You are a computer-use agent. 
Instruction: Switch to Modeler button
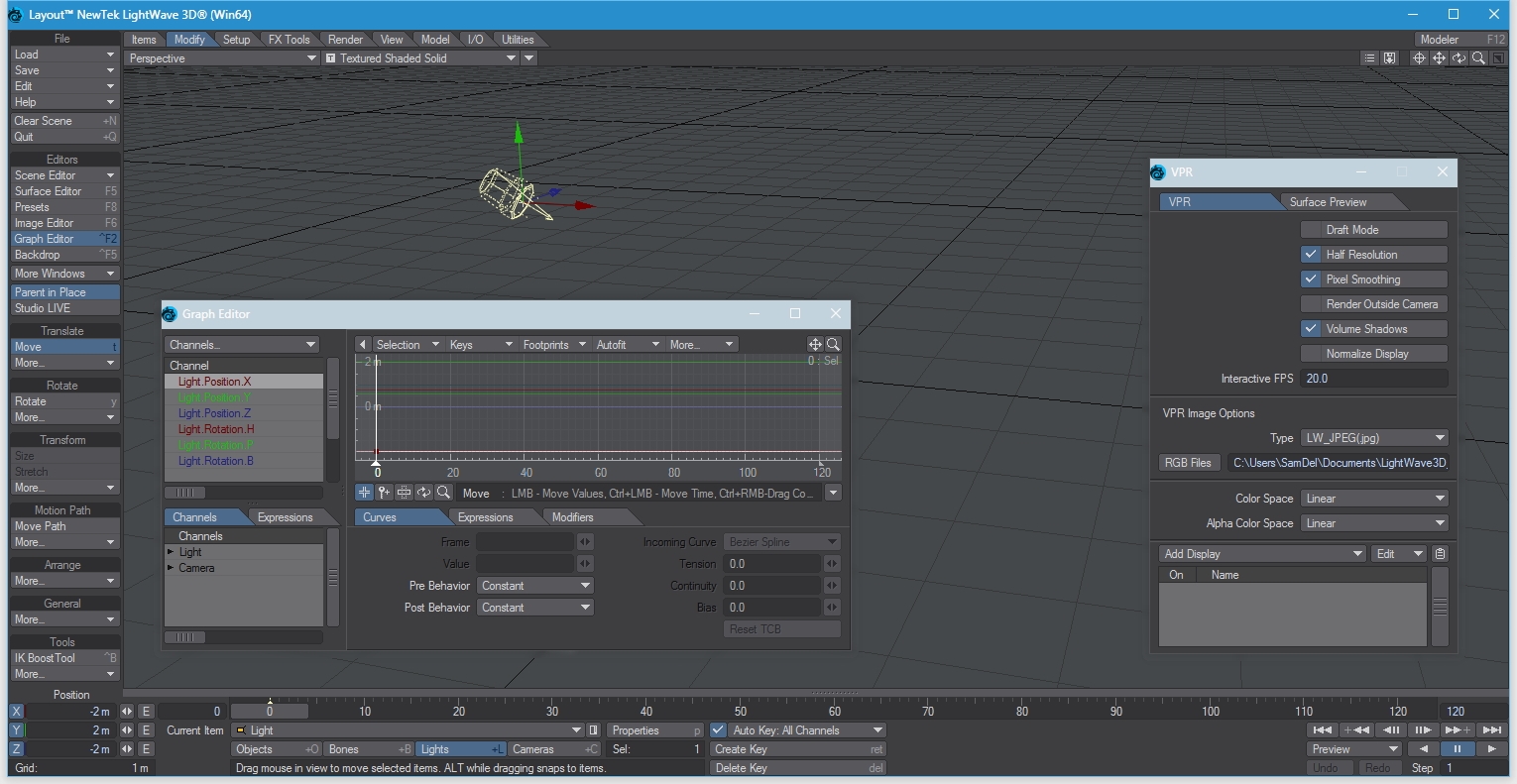[x=1460, y=40]
